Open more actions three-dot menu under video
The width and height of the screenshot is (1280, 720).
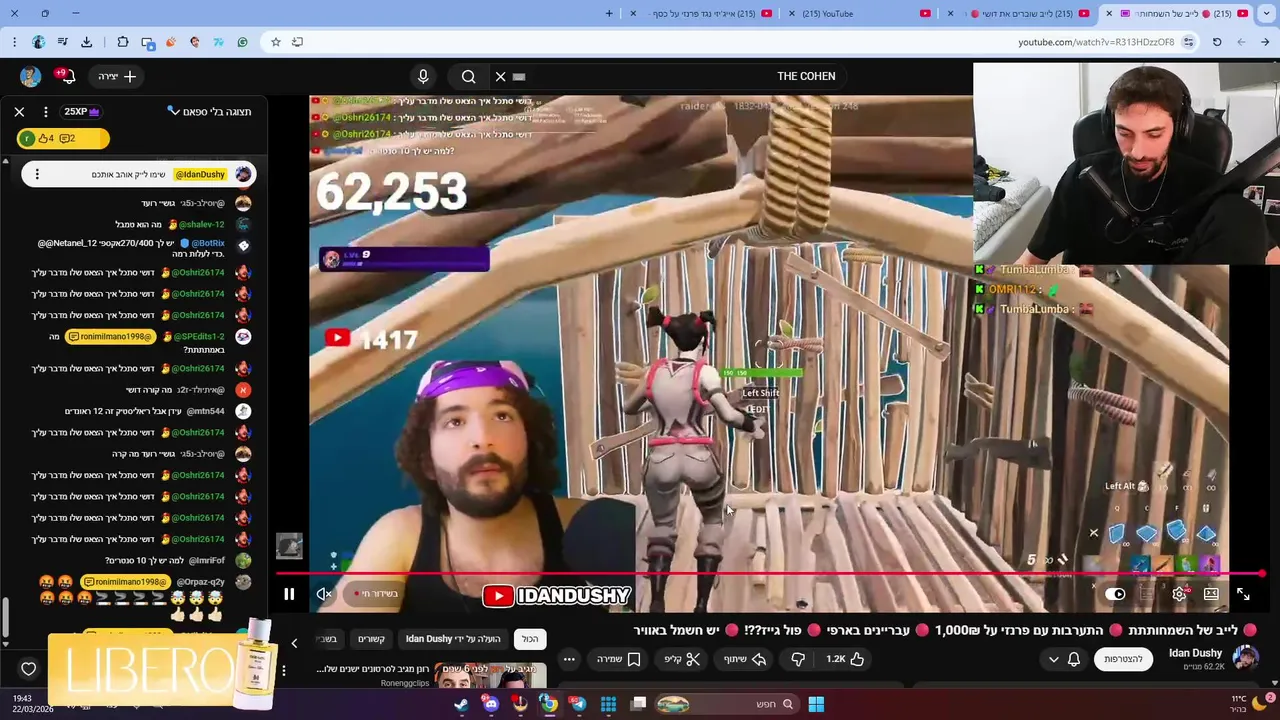pyautogui.click(x=569, y=659)
